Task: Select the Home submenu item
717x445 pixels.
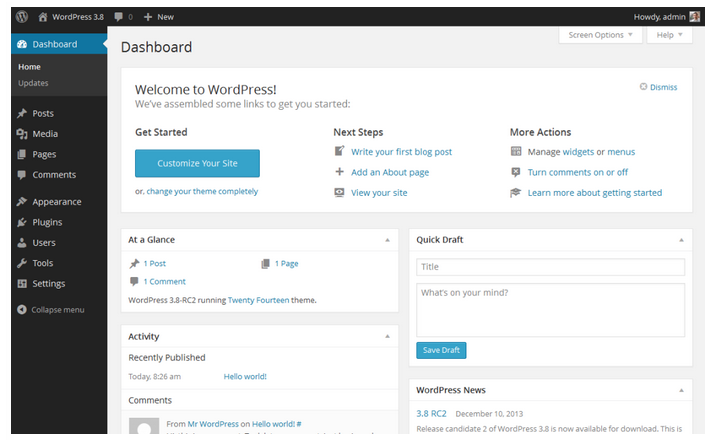Action: click(29, 67)
